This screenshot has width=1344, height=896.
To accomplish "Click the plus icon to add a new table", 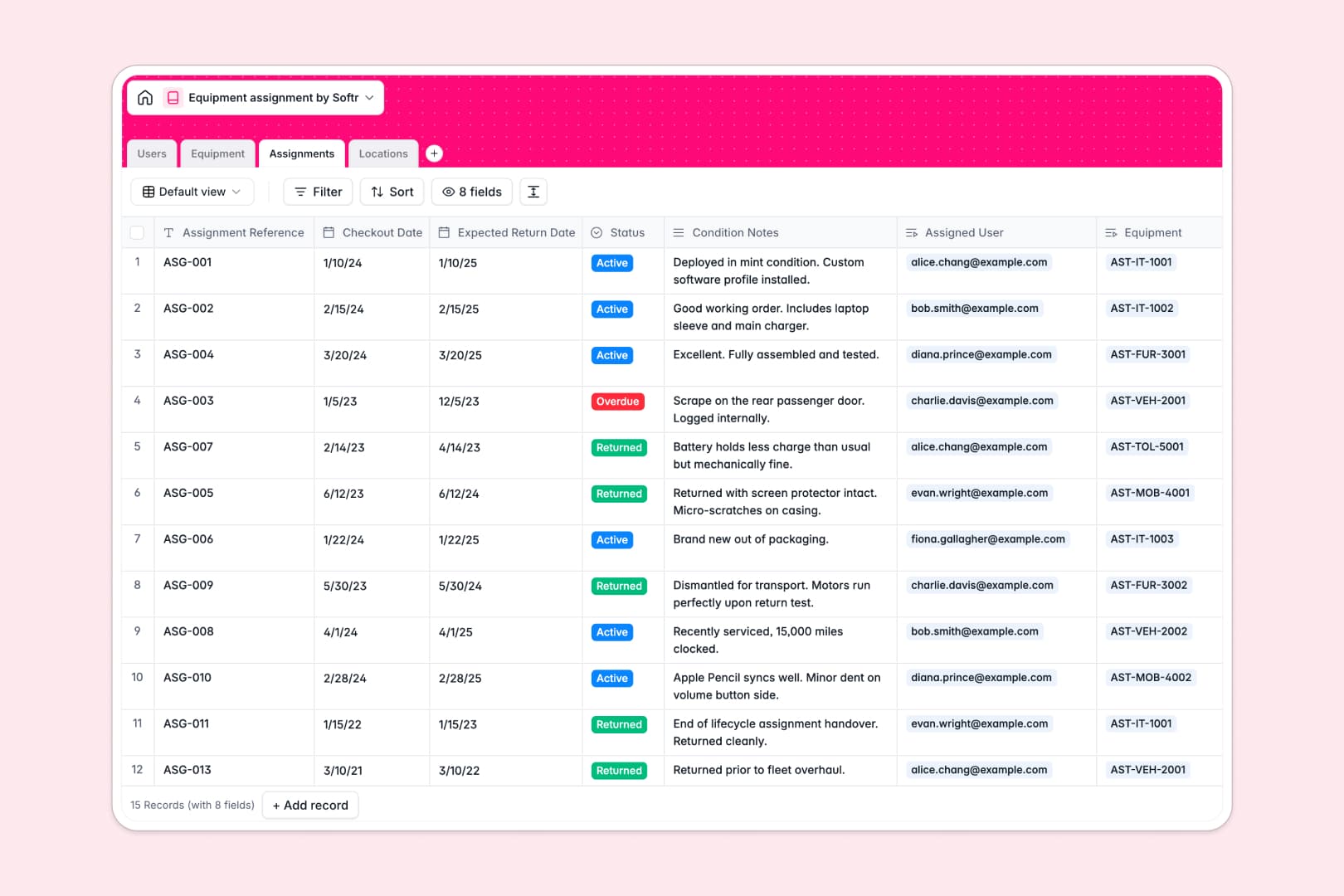I will pyautogui.click(x=434, y=153).
